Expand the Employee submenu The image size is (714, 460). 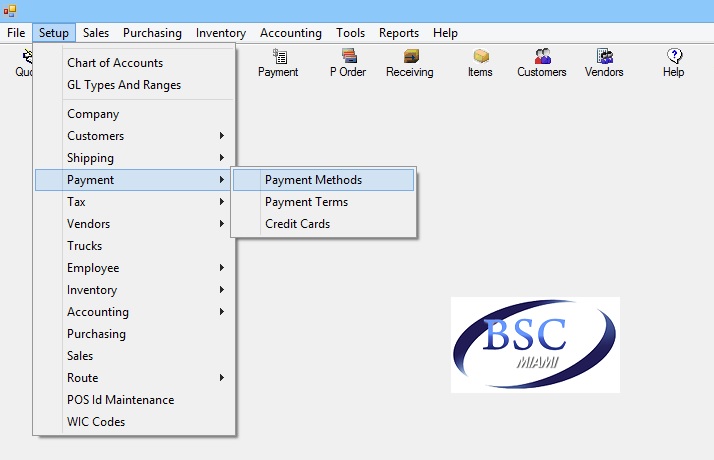point(134,268)
